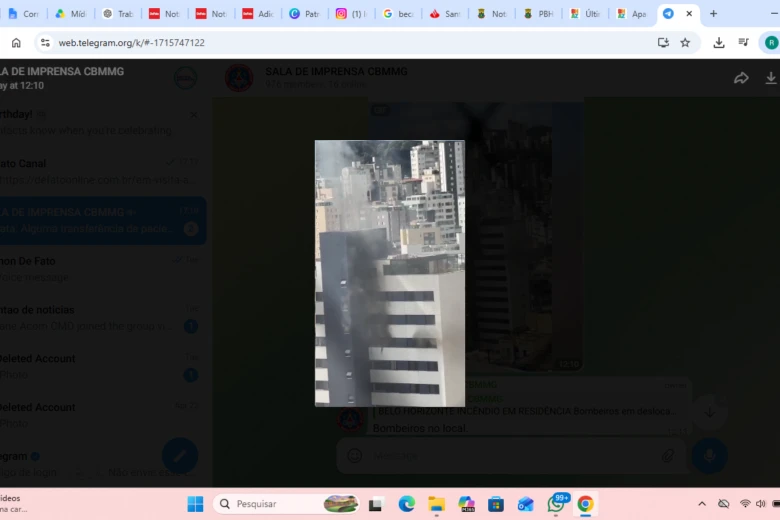Record voice message with microphone button

[709, 455]
